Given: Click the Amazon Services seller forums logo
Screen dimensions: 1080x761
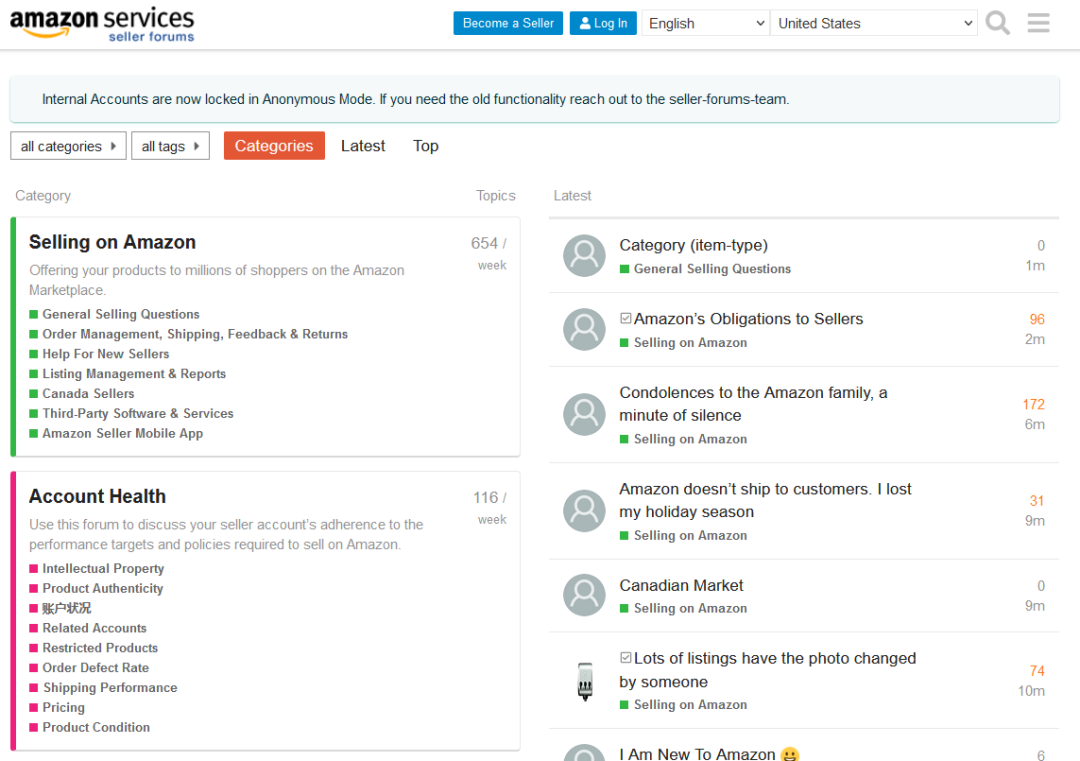Looking at the screenshot, I should [102, 24].
